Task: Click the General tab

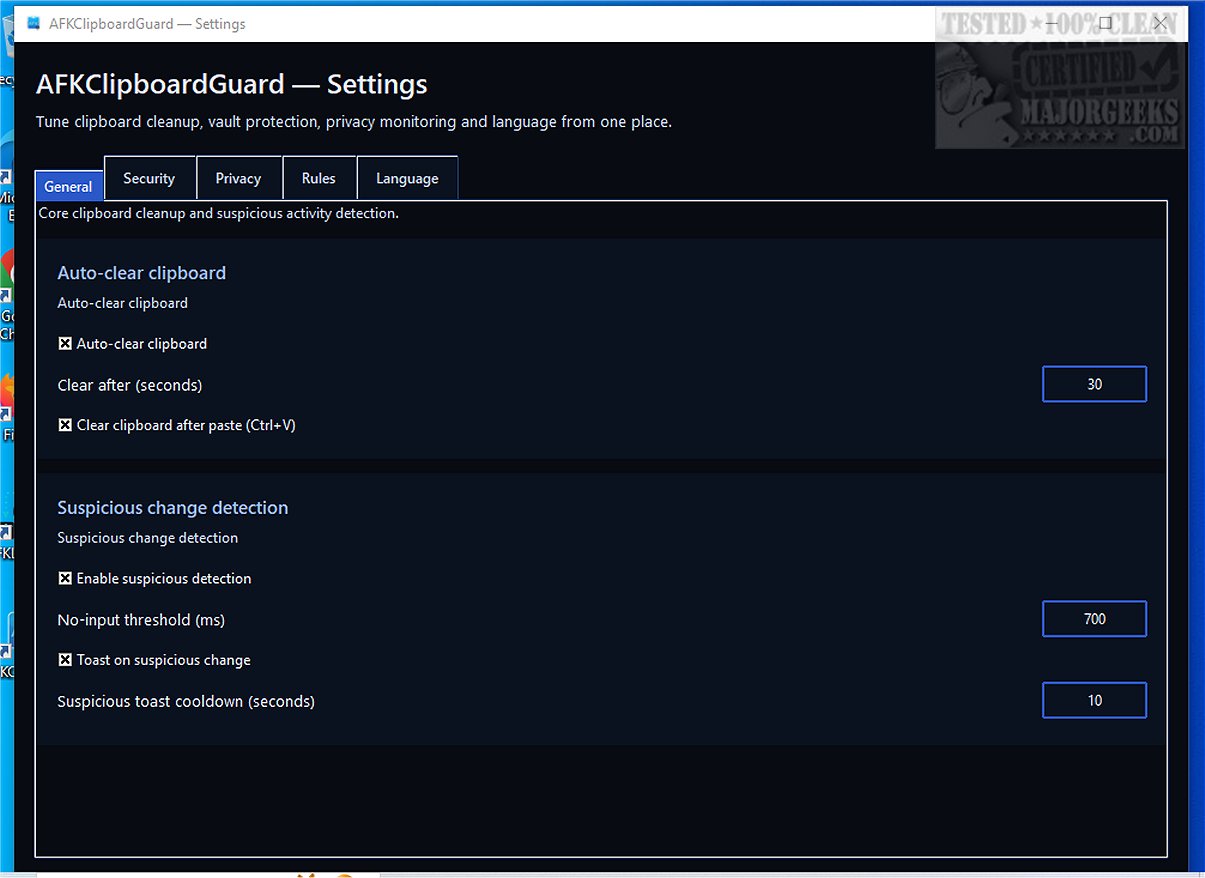Action: 68,187
